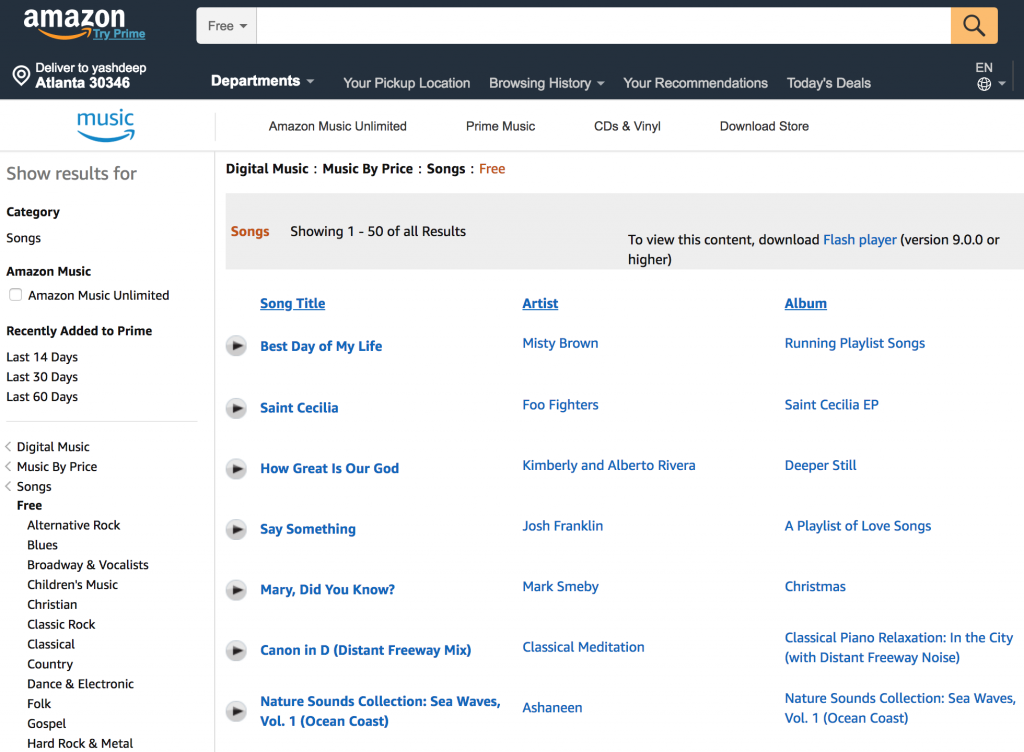The width and height of the screenshot is (1024, 752).
Task: Select Dance & Electronic genre
Action: (x=80, y=684)
